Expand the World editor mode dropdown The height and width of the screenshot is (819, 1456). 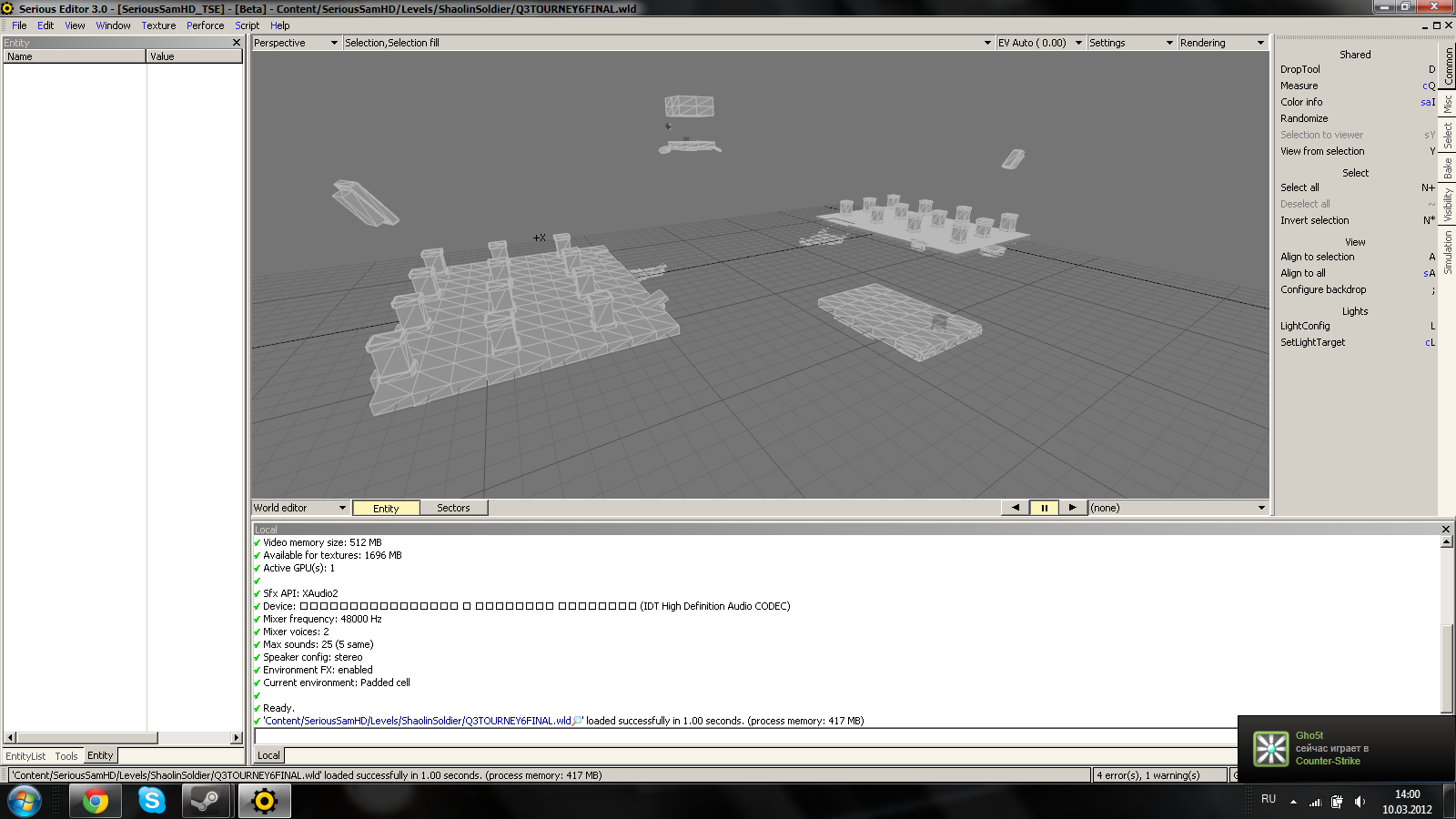299,508
